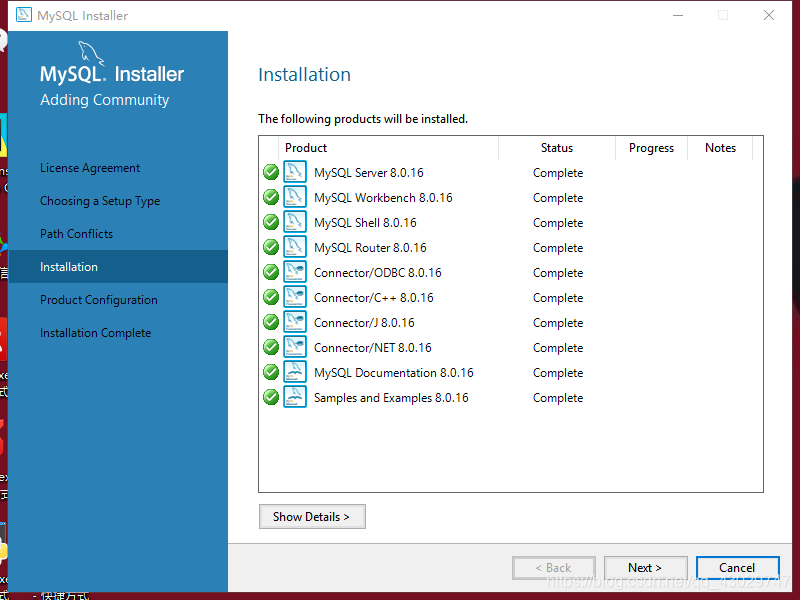Image resolution: width=800 pixels, height=600 pixels.
Task: Expand the Show Details panel
Action: (x=312, y=517)
